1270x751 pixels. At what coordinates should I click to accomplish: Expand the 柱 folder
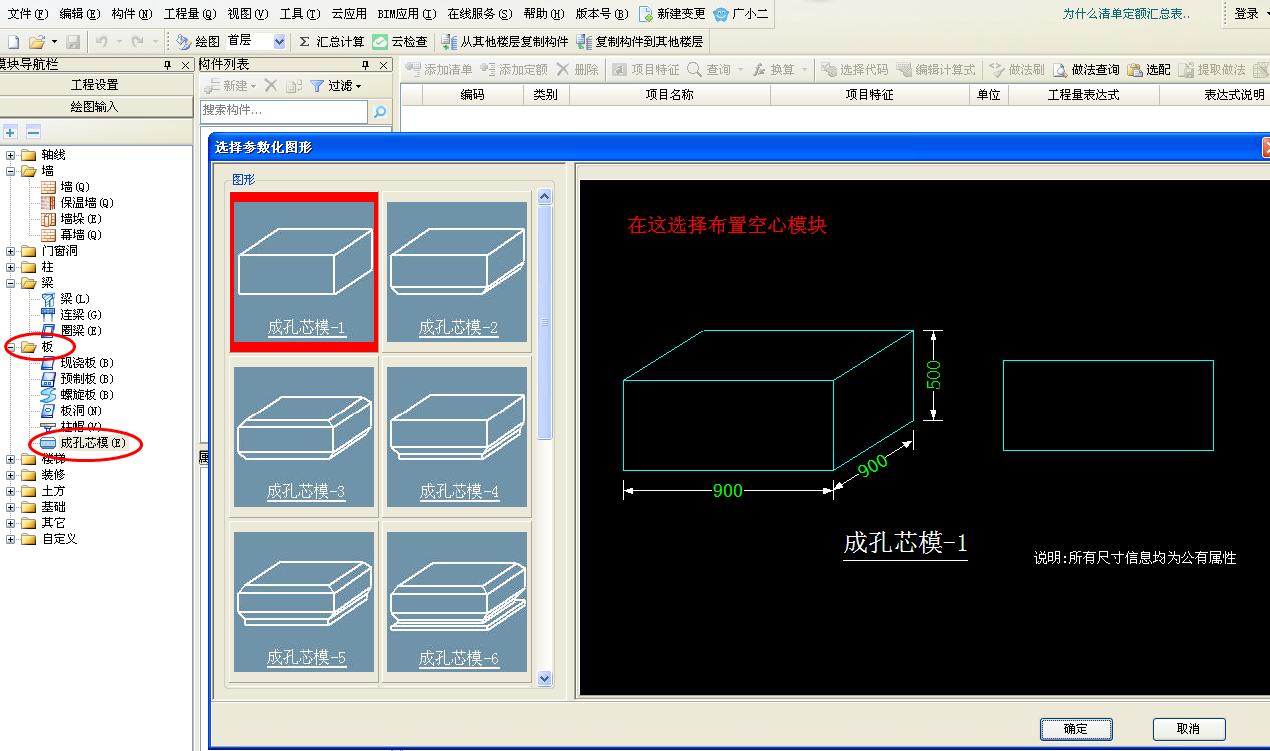coord(11,267)
